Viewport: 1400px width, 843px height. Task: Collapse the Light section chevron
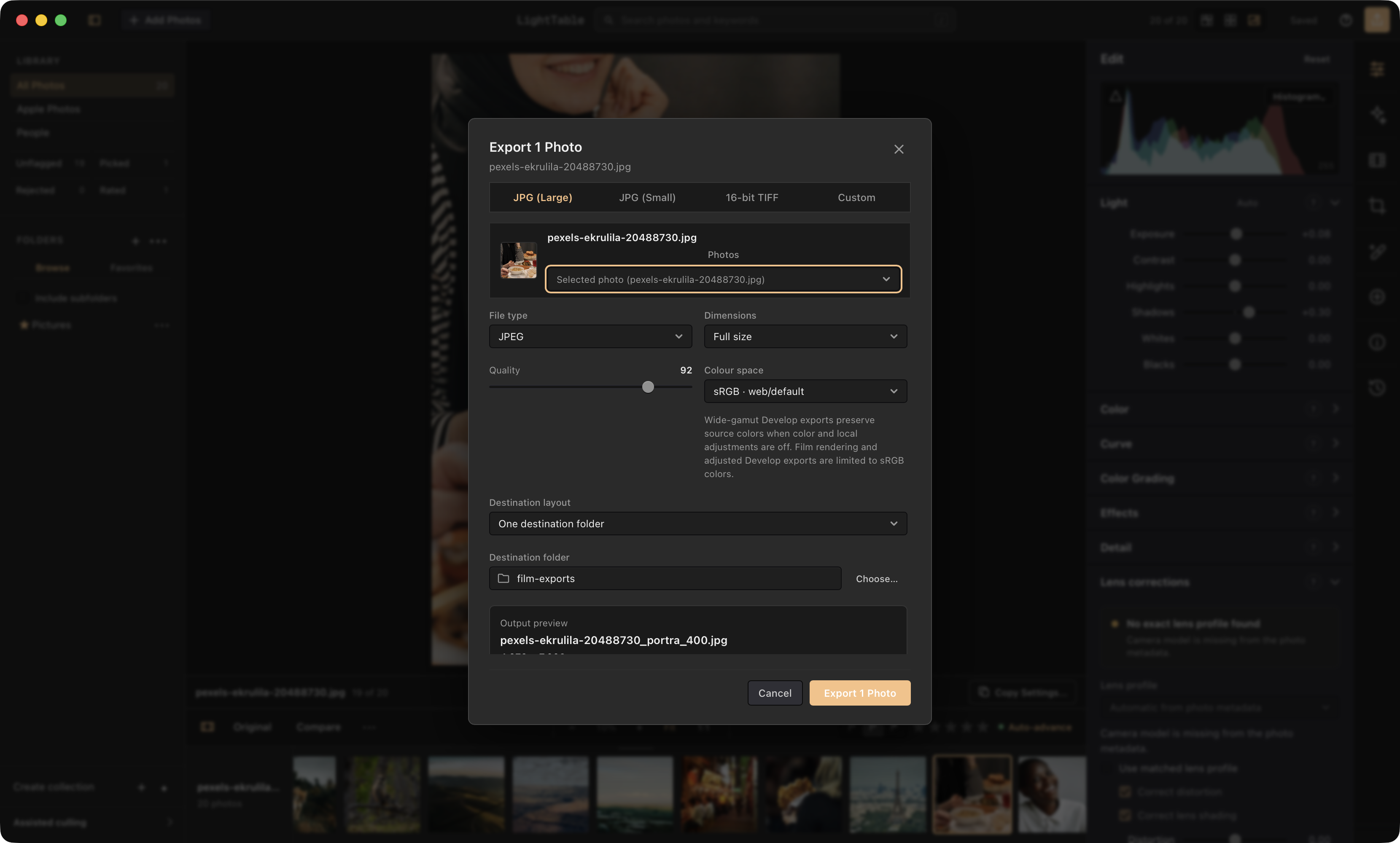(1336, 203)
